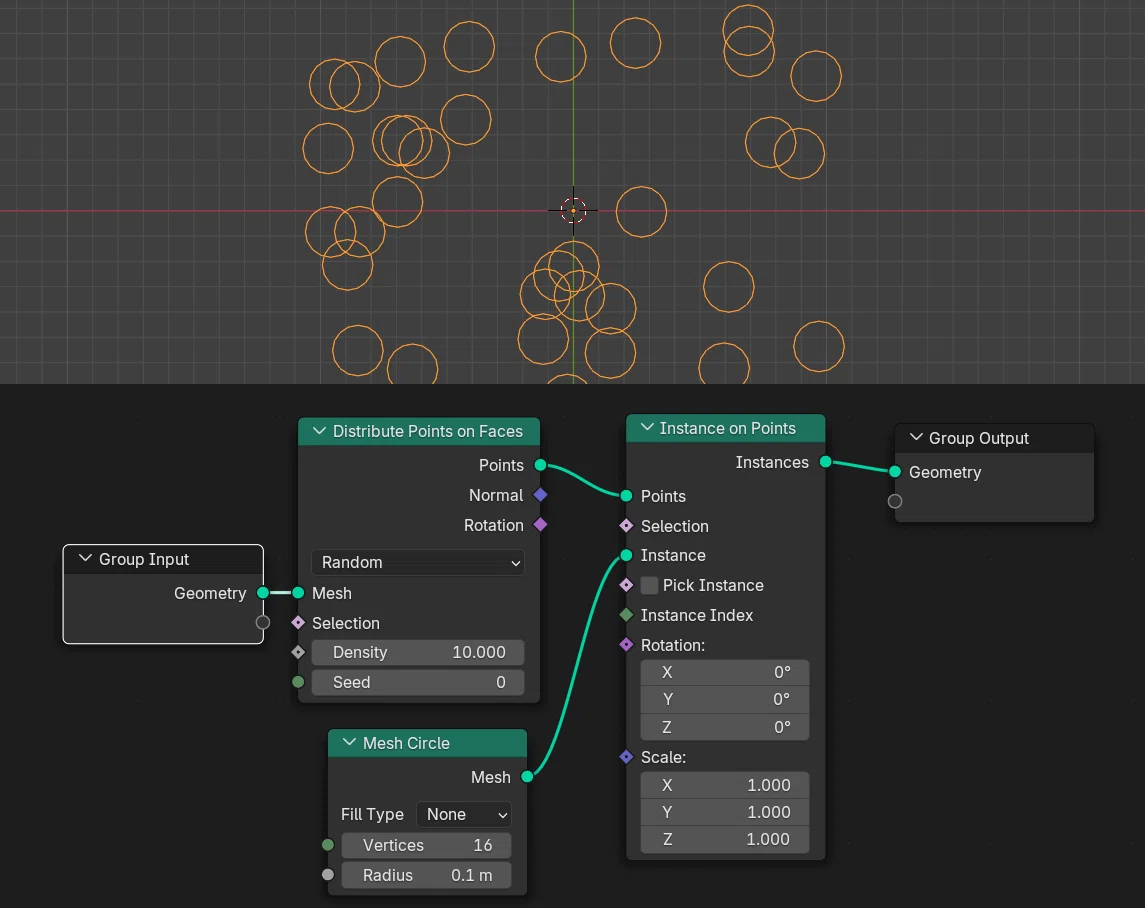Click the Scale X 1.000 field
This screenshot has height=908, width=1145.
click(724, 785)
